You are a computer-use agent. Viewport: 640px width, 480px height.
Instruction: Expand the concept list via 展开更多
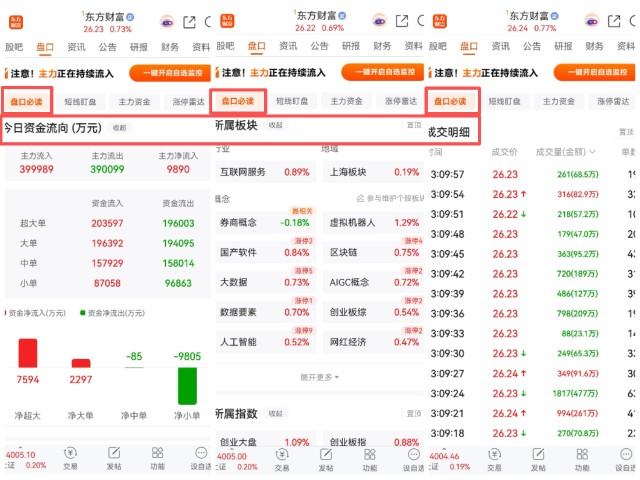[x=319, y=377]
